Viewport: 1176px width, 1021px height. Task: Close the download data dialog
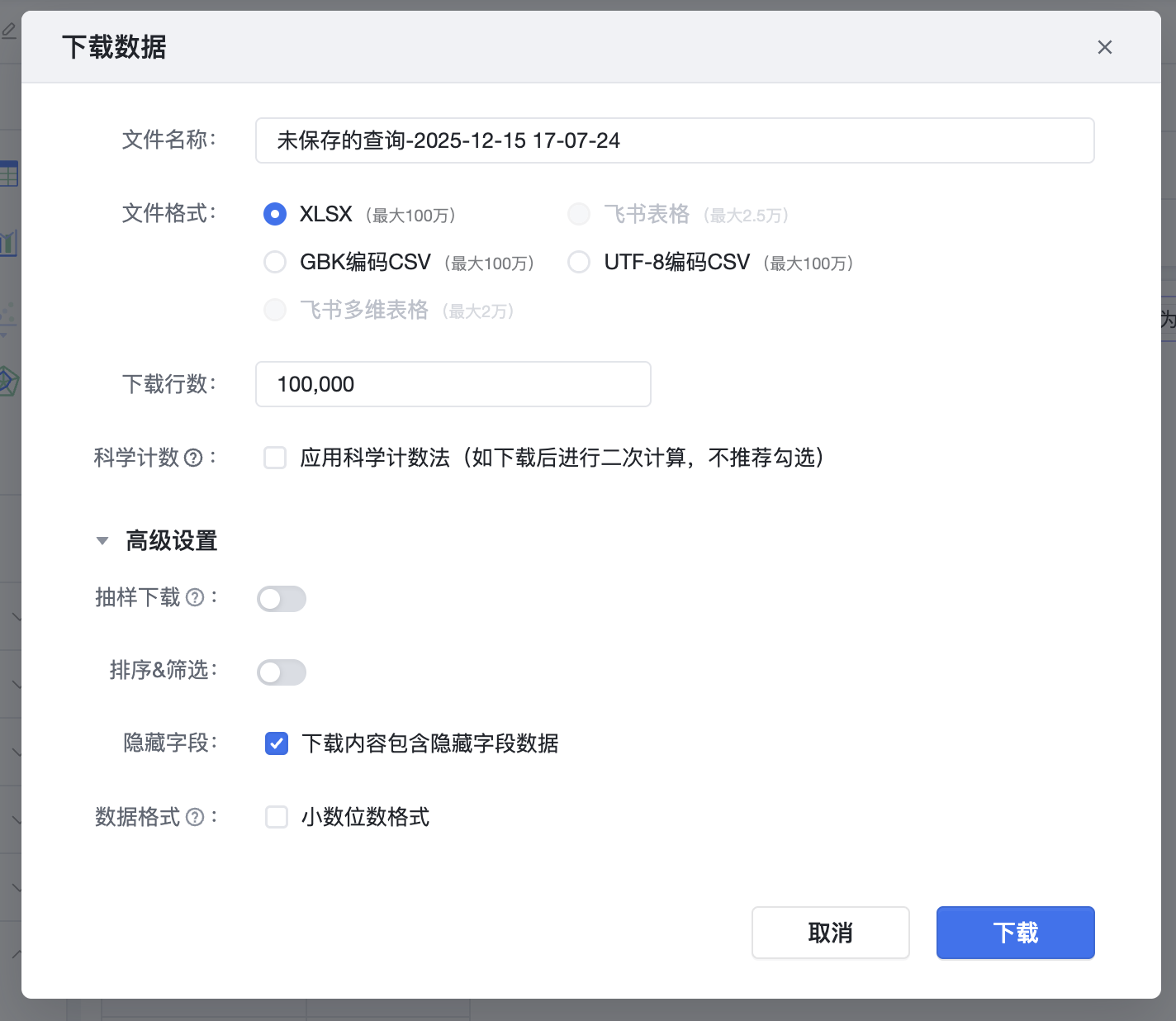1104,47
